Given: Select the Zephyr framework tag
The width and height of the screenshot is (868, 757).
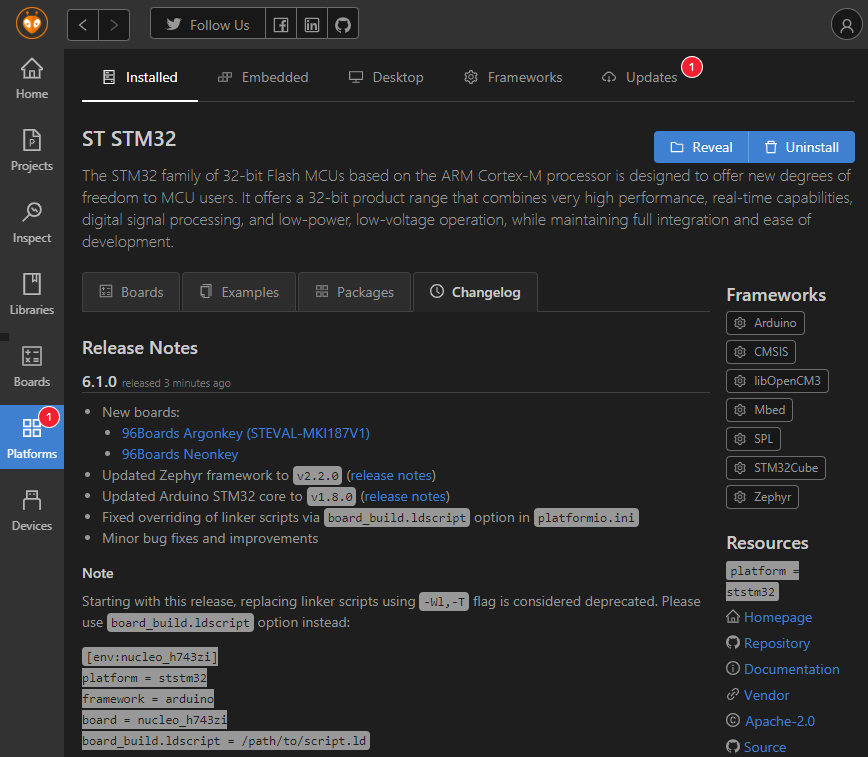Looking at the screenshot, I should [x=762, y=497].
